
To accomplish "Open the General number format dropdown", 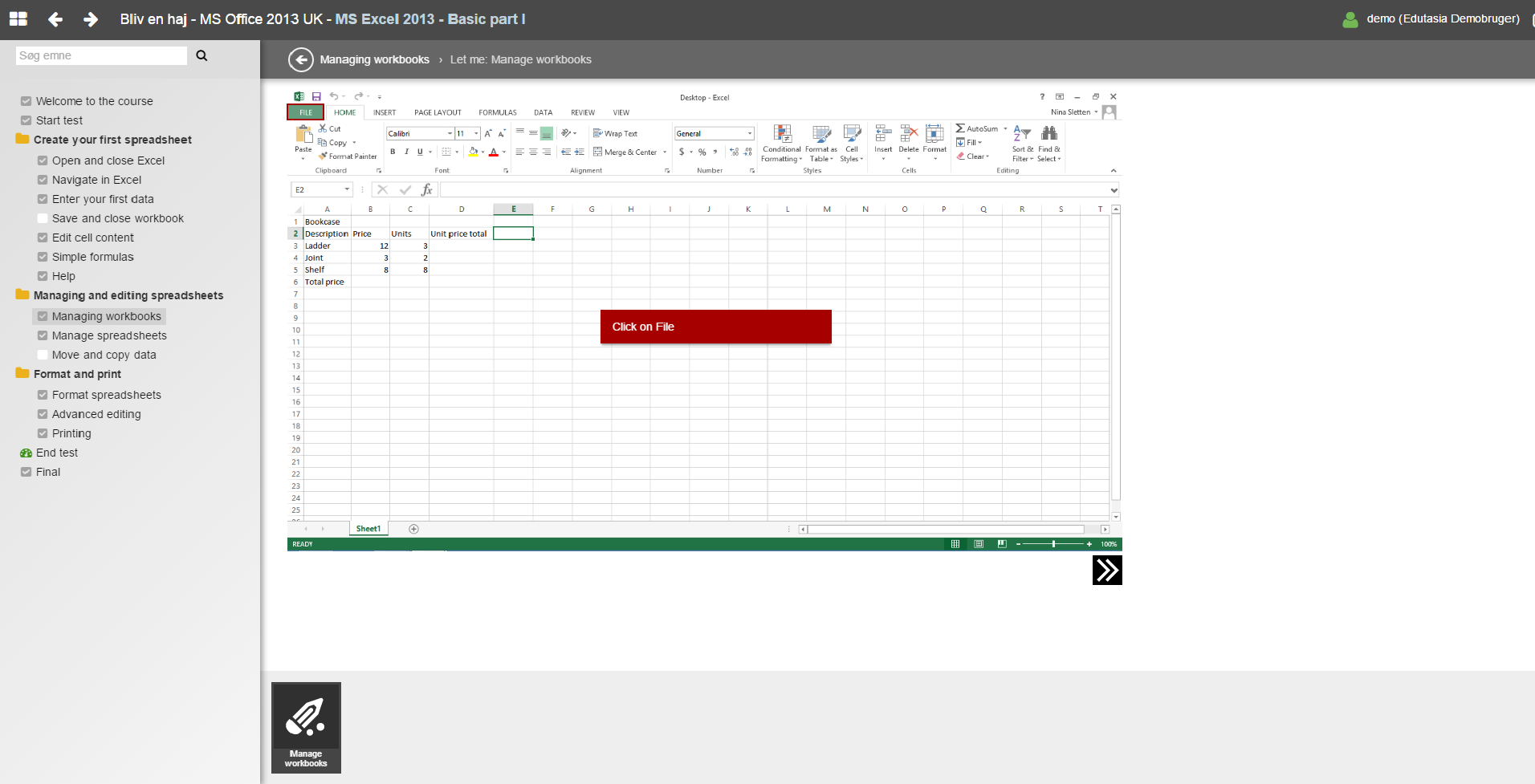I will pyautogui.click(x=750, y=134).
